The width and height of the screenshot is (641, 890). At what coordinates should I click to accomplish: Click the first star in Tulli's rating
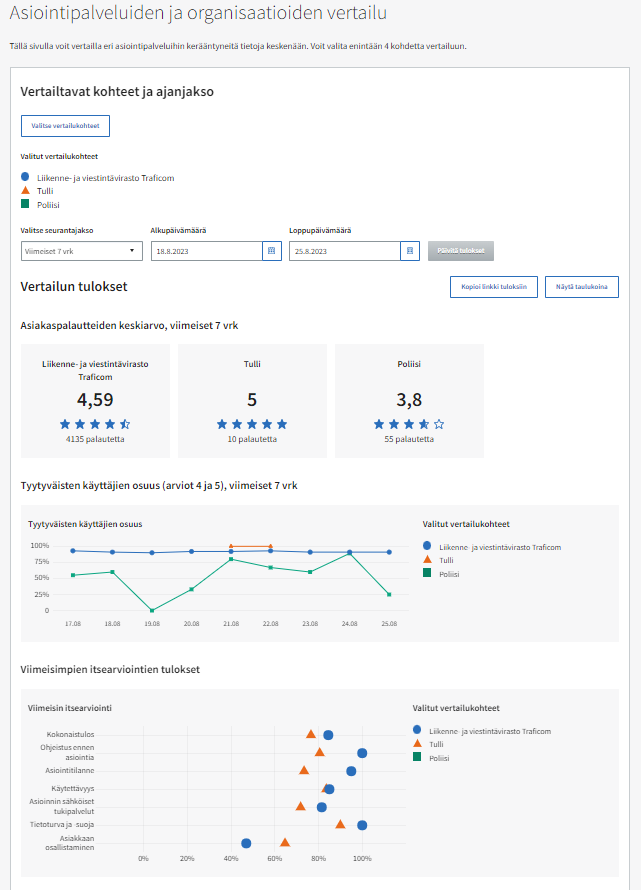pyautogui.click(x=223, y=424)
